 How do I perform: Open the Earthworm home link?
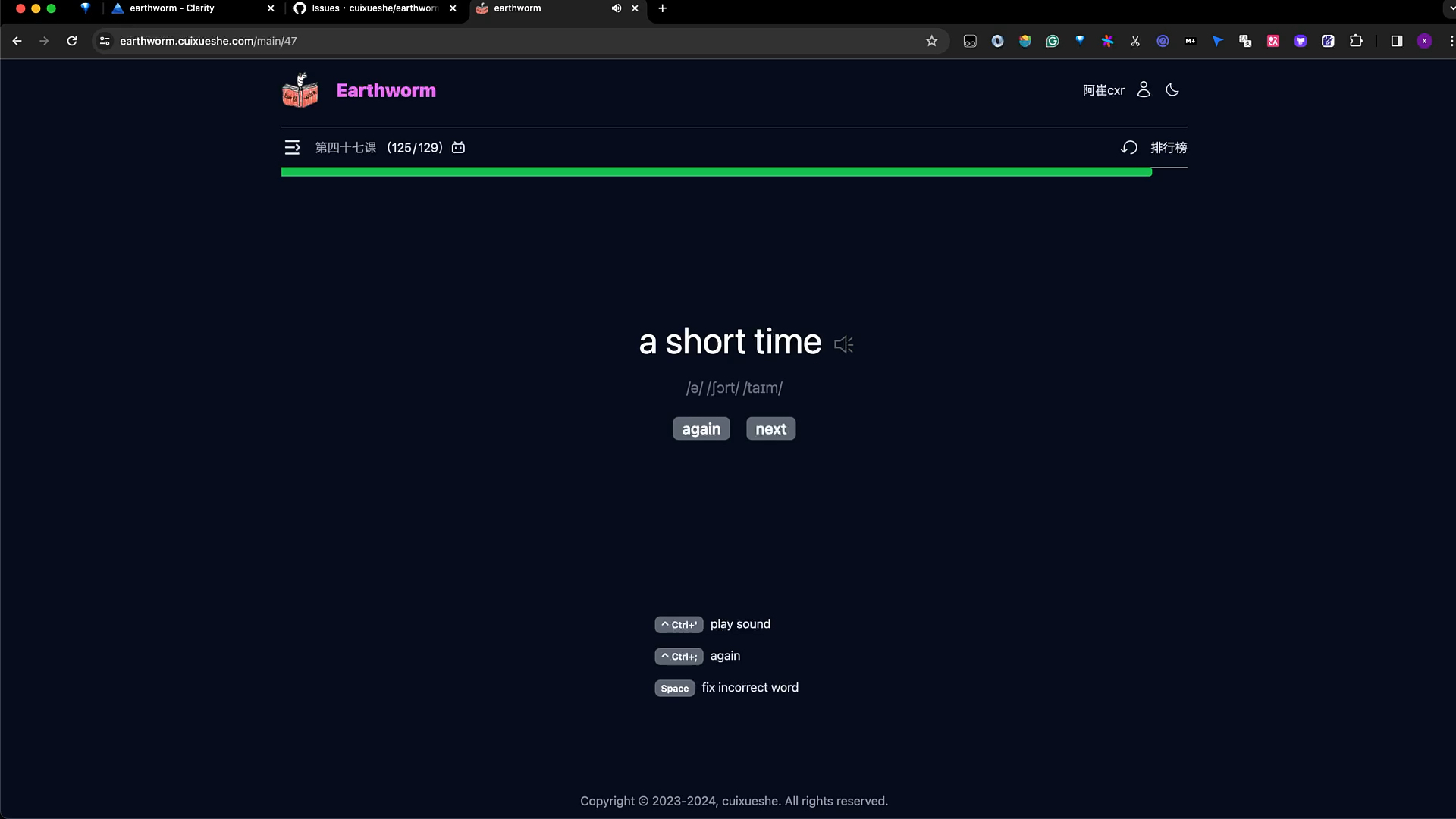pos(386,90)
